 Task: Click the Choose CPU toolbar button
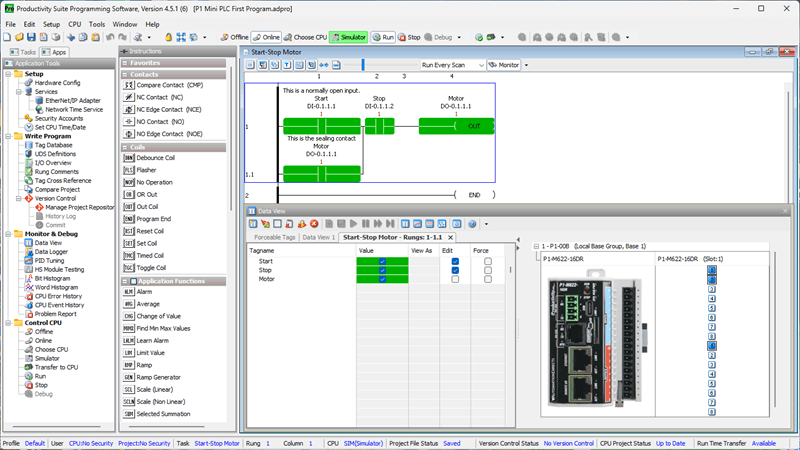tap(306, 37)
